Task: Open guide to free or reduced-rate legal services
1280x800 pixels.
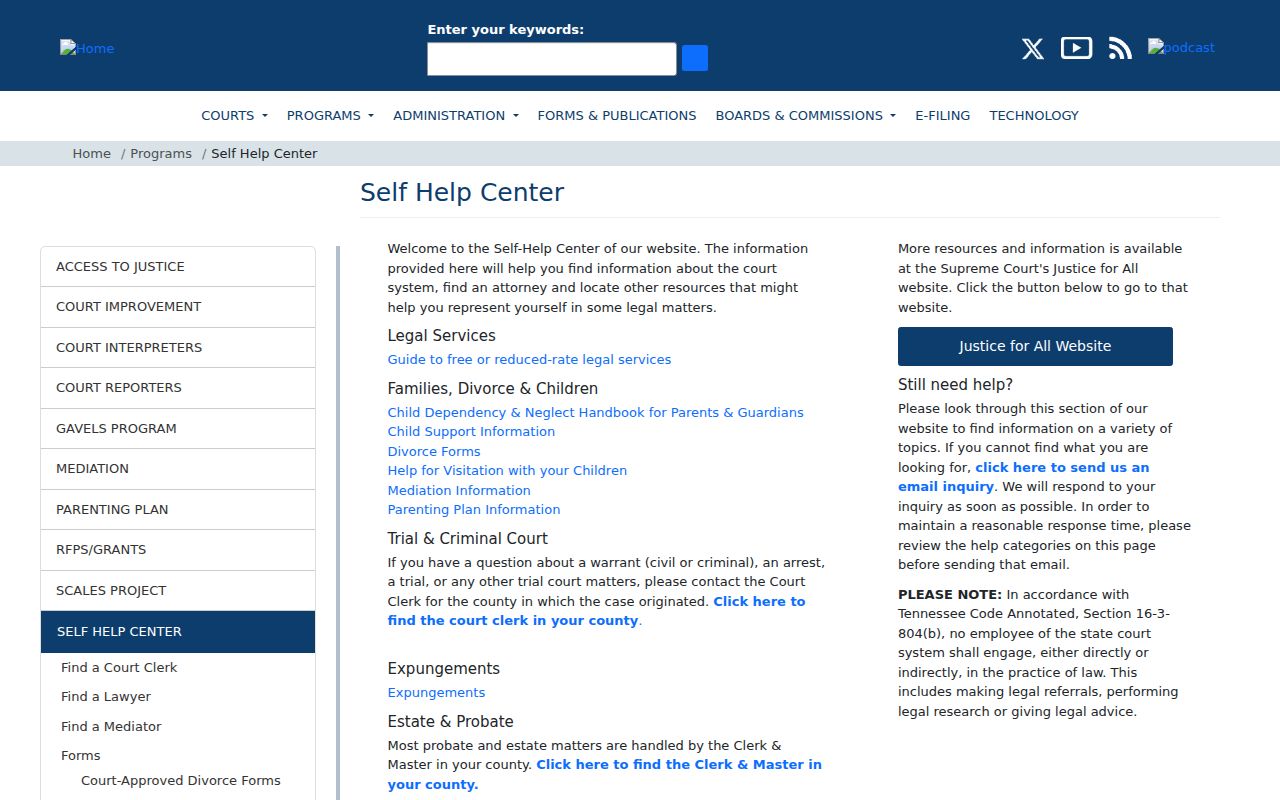Action: tap(529, 360)
